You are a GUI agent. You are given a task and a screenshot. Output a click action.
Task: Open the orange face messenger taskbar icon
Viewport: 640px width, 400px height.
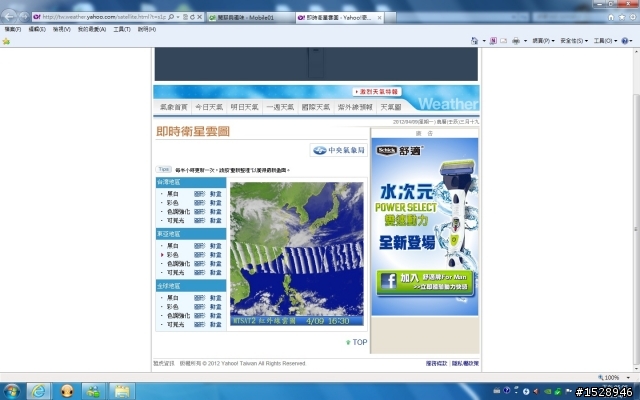67,391
